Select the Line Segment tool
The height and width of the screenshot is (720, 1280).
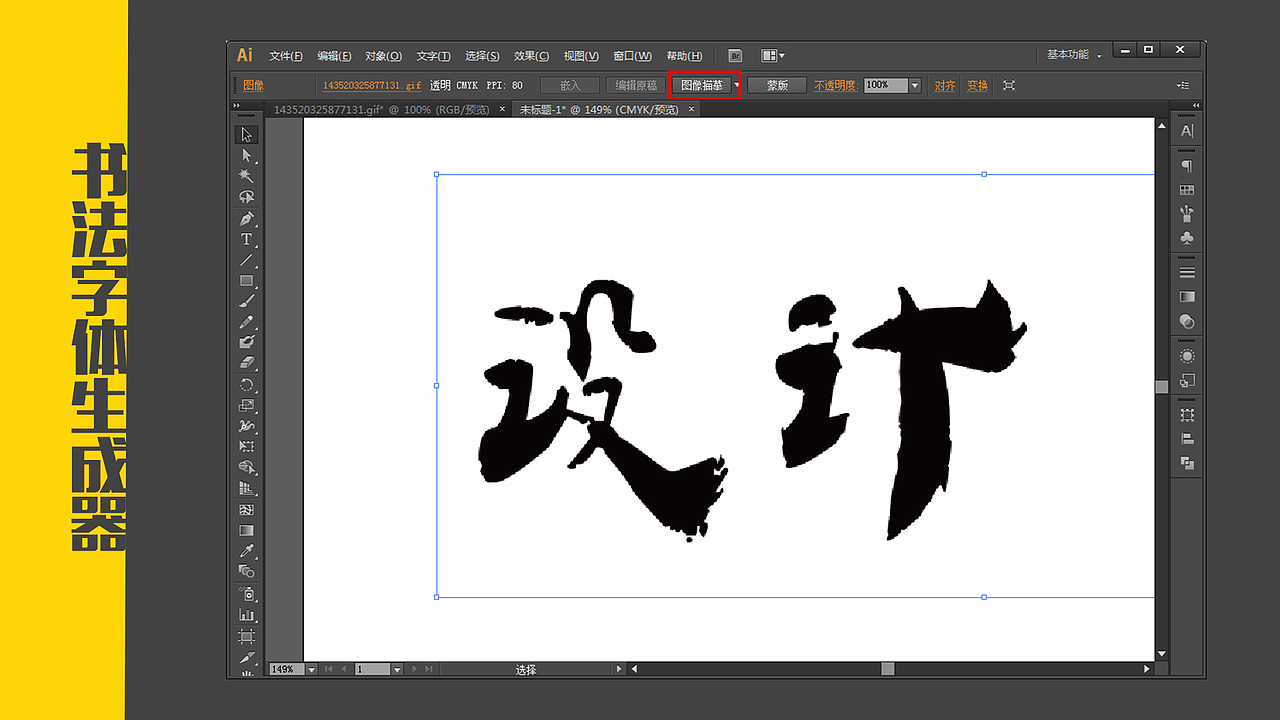(247, 260)
